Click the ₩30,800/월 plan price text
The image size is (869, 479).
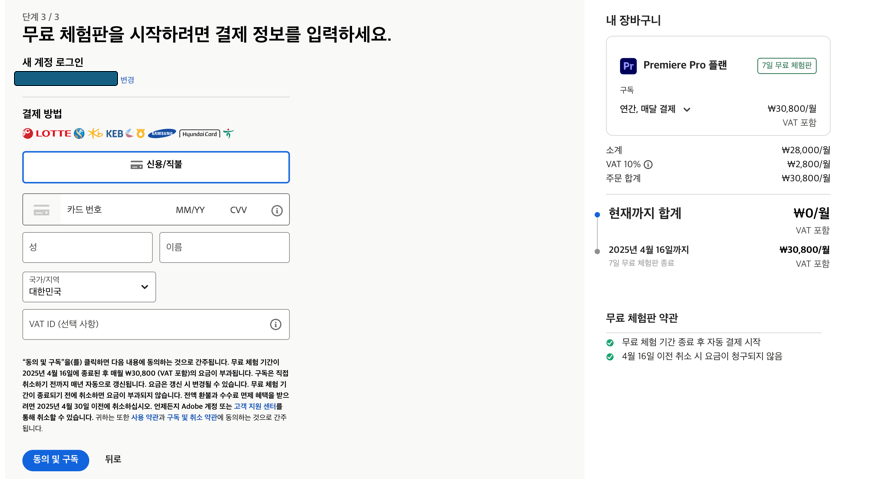[791, 109]
